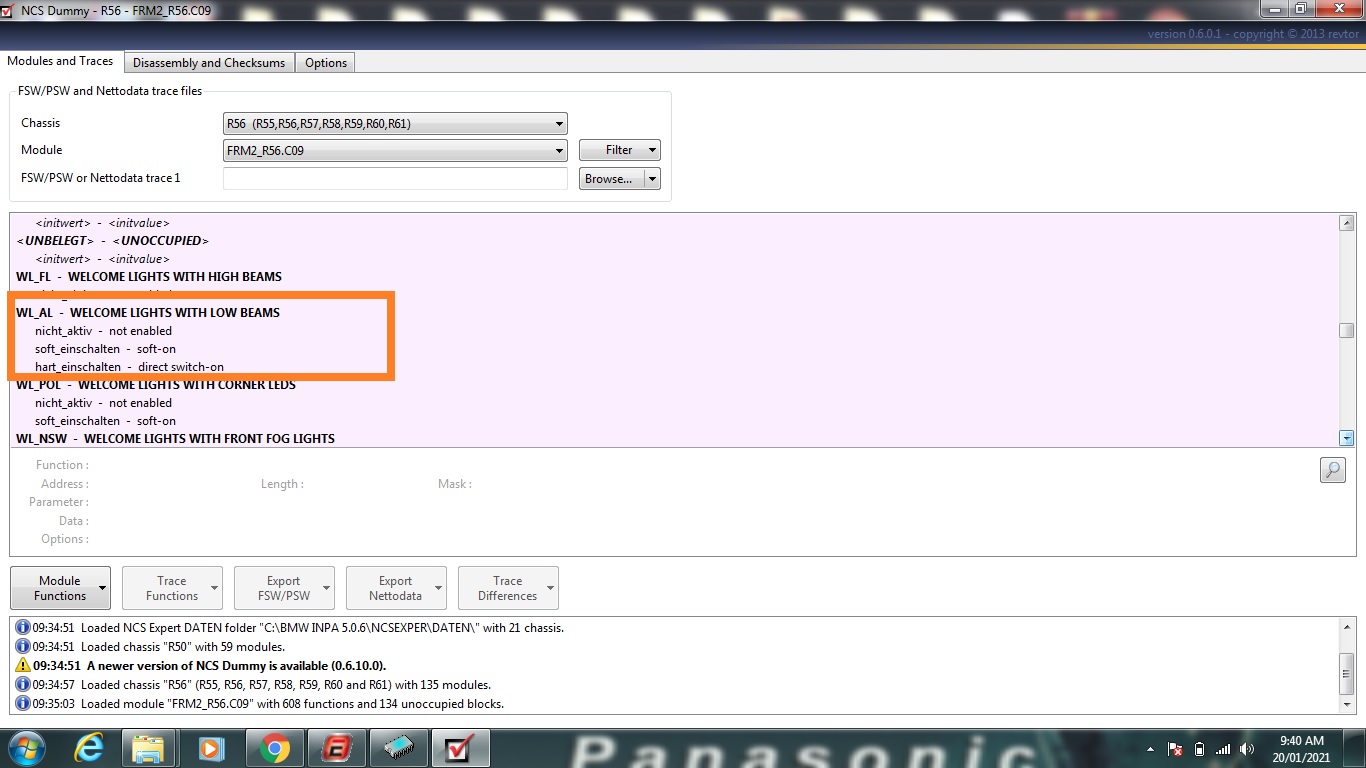
Task: Click the FSW/PSW or Nettodata trace input field
Action: 395,179
